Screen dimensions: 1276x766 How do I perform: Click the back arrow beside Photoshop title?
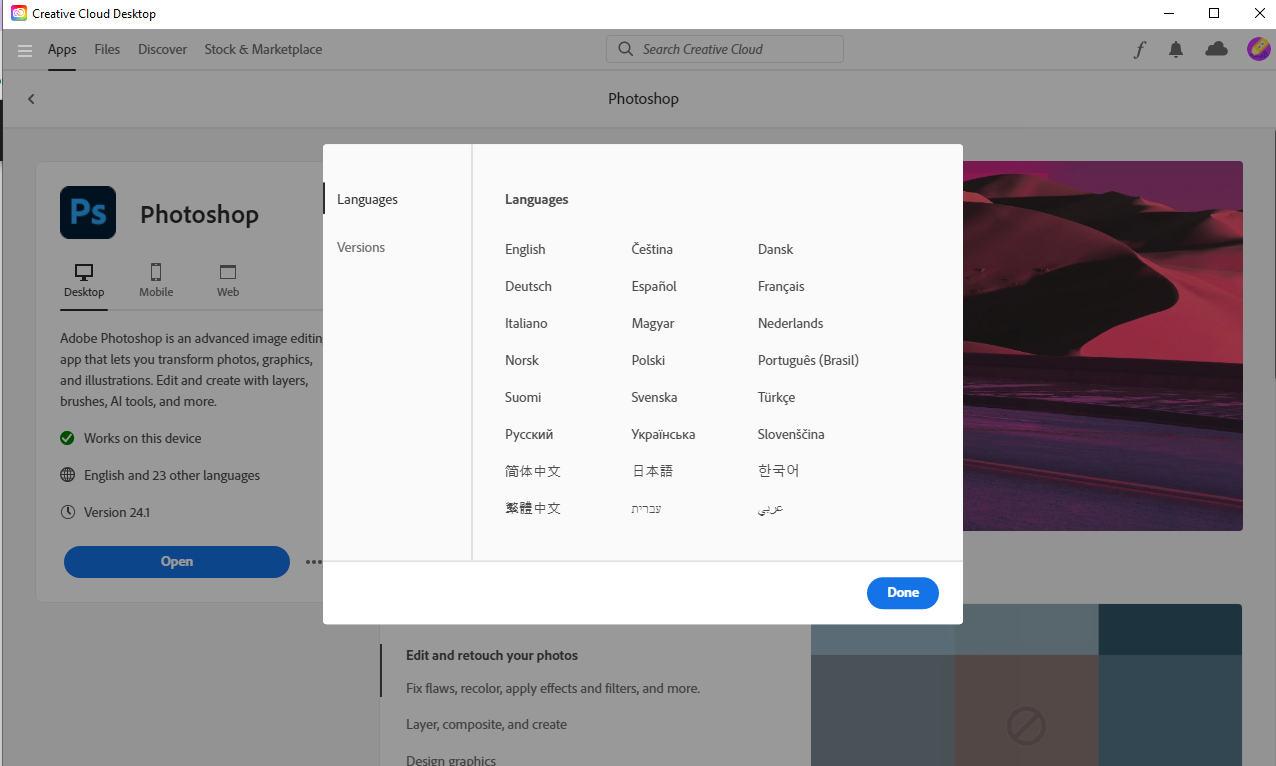[x=31, y=99]
